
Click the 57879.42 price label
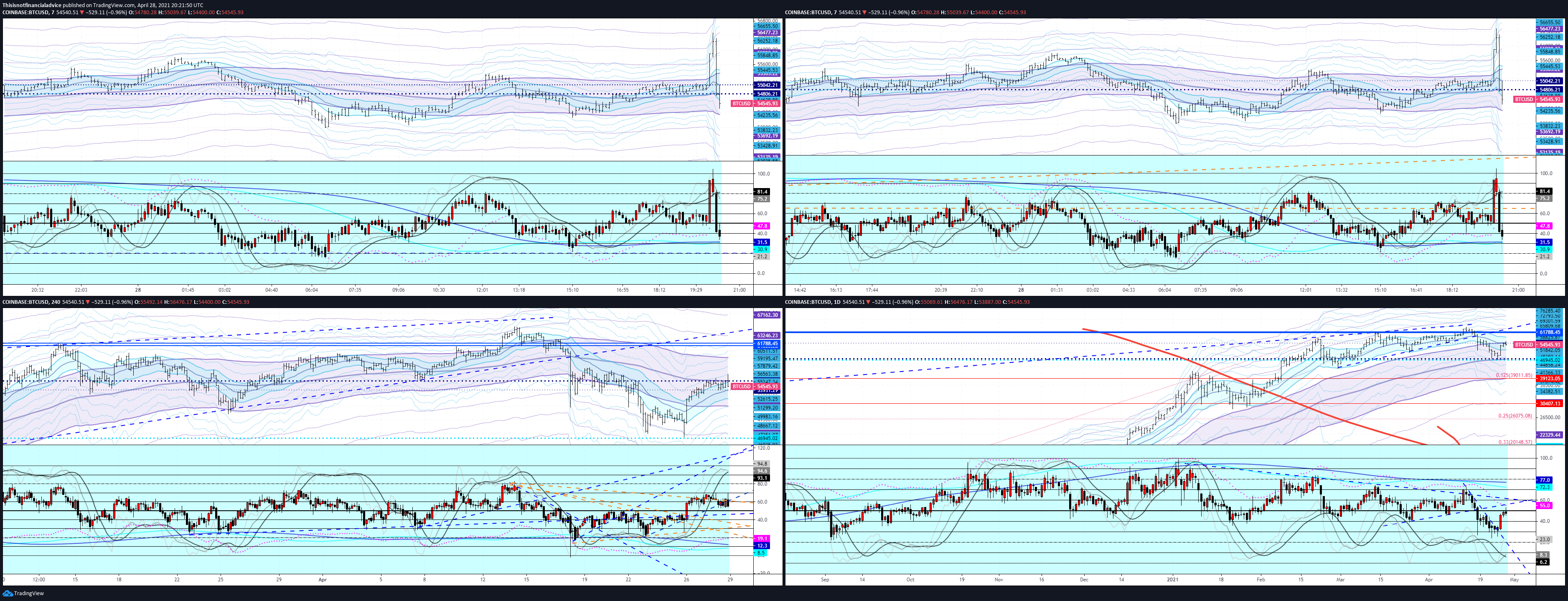[x=767, y=366]
